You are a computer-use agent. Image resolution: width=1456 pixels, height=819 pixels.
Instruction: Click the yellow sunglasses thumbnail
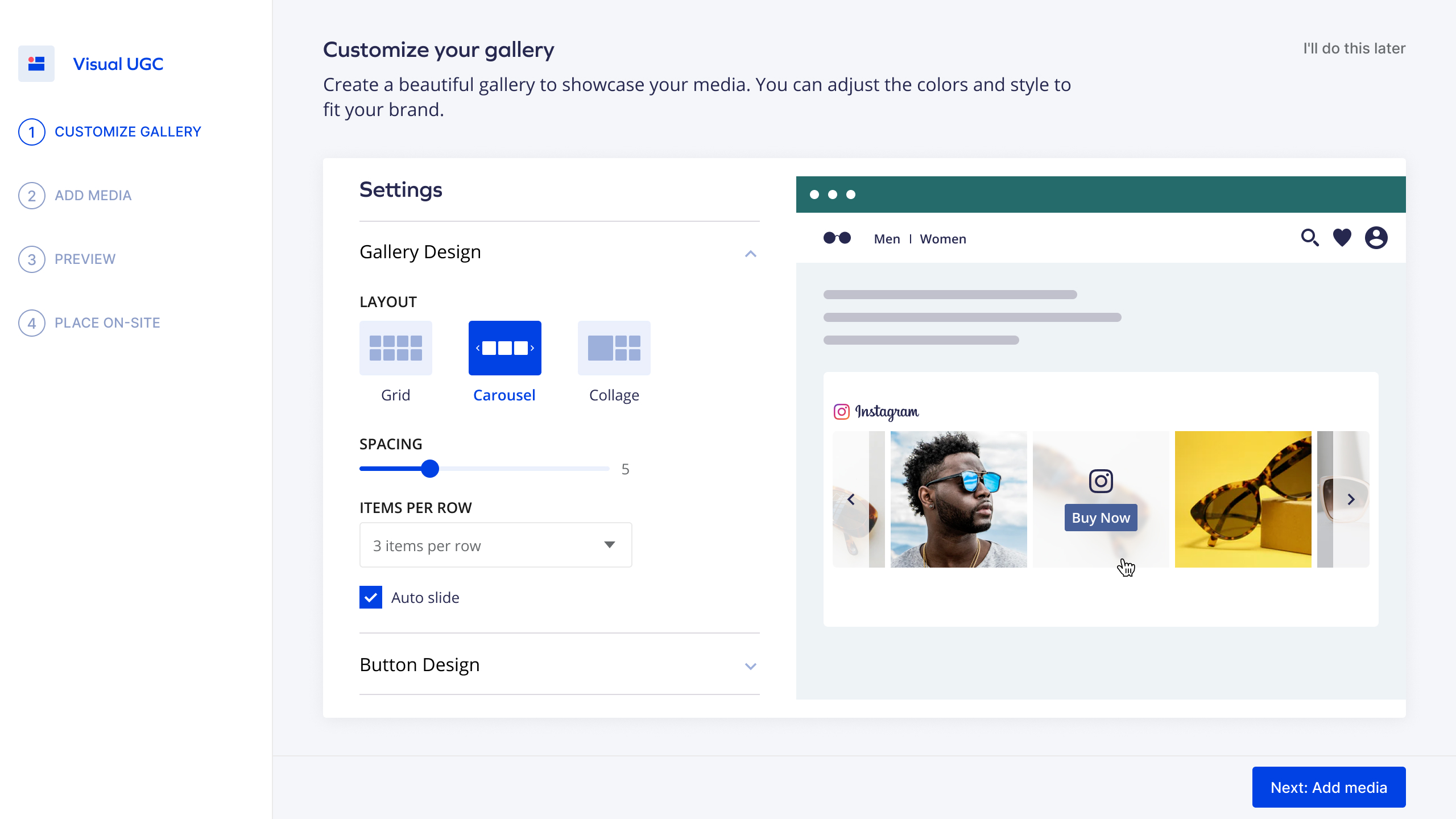1243,499
